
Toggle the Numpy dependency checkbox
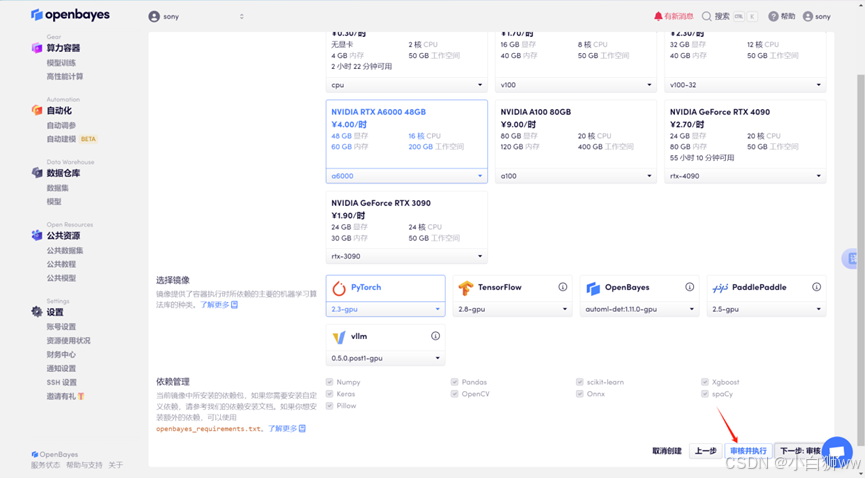329,382
